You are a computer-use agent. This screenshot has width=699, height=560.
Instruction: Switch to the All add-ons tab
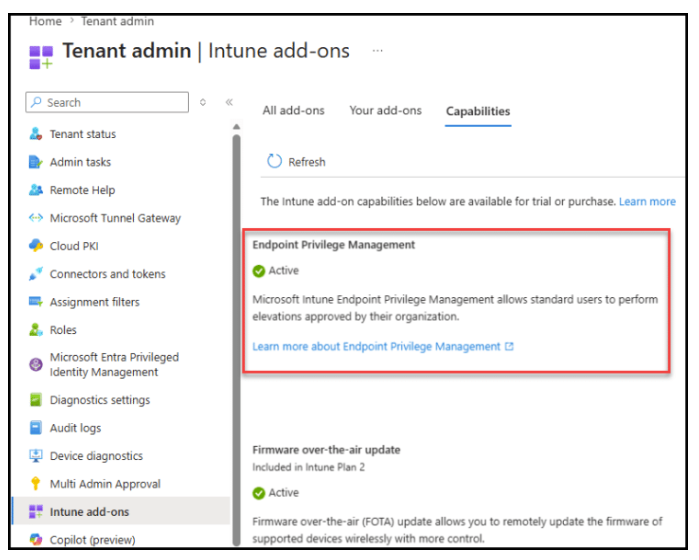(x=293, y=111)
